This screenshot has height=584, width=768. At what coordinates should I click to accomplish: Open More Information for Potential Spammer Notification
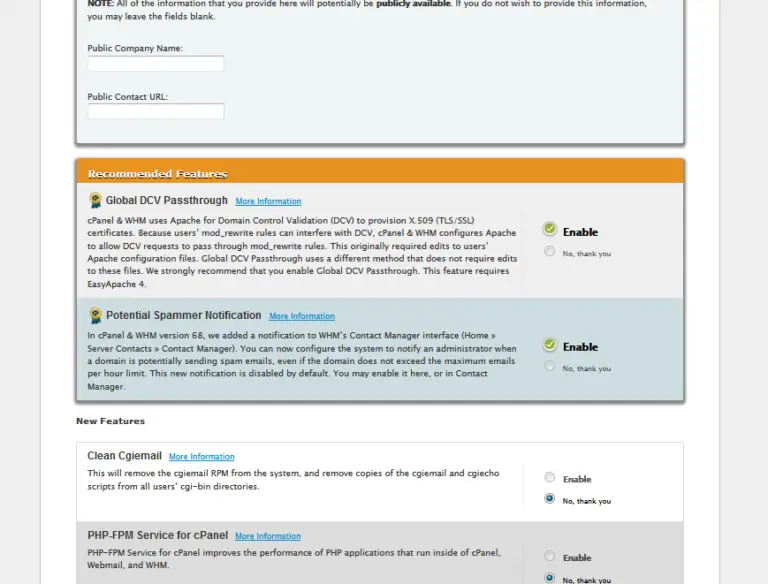coord(301,317)
